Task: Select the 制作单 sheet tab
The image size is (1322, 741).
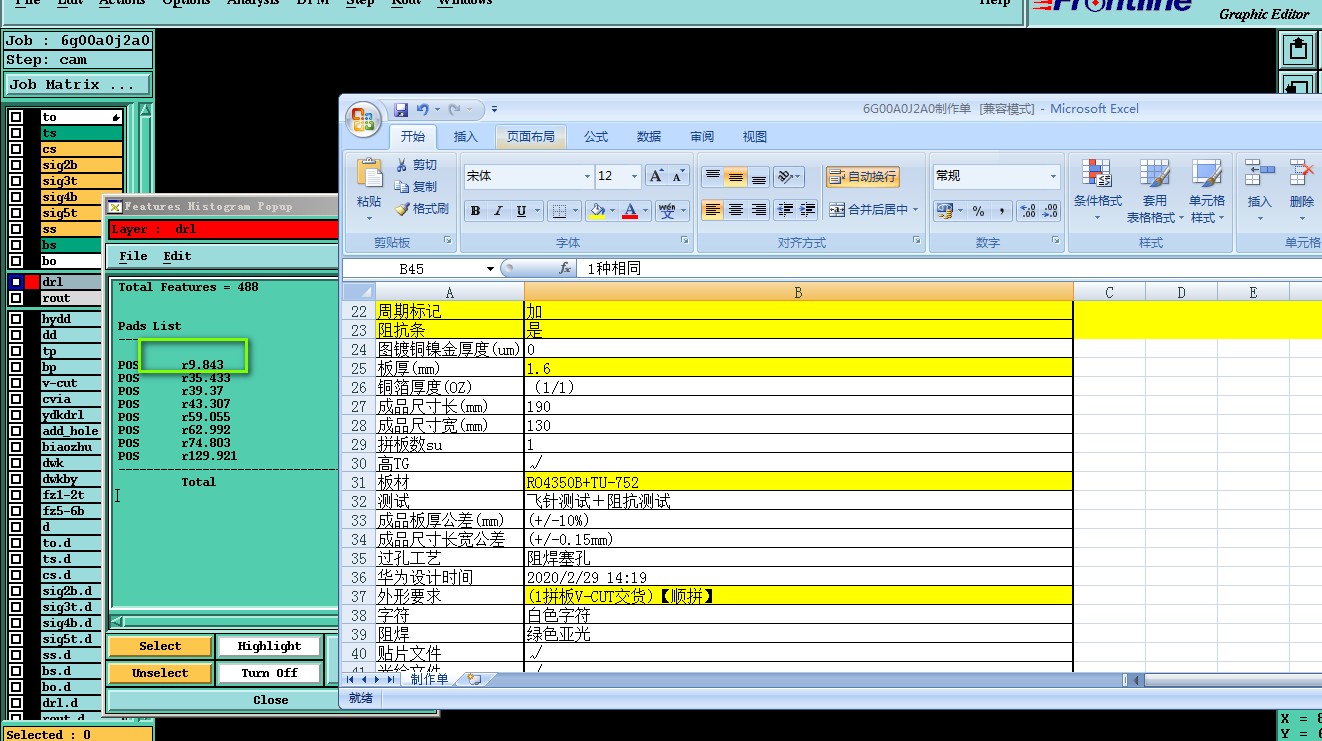Action: (x=429, y=679)
